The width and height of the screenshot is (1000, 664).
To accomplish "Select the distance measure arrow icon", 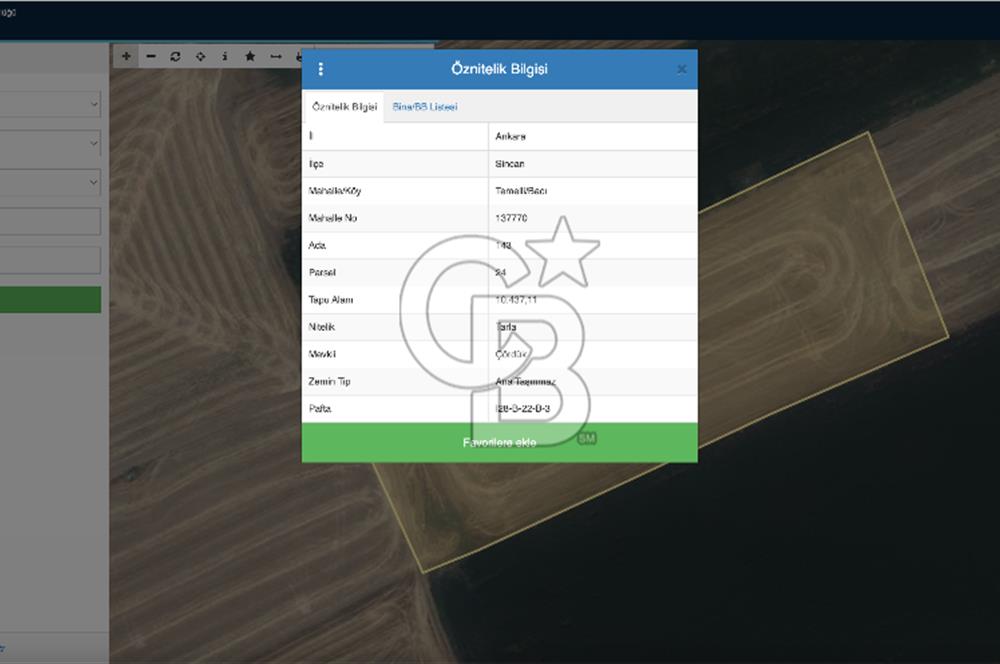I will coord(276,56).
